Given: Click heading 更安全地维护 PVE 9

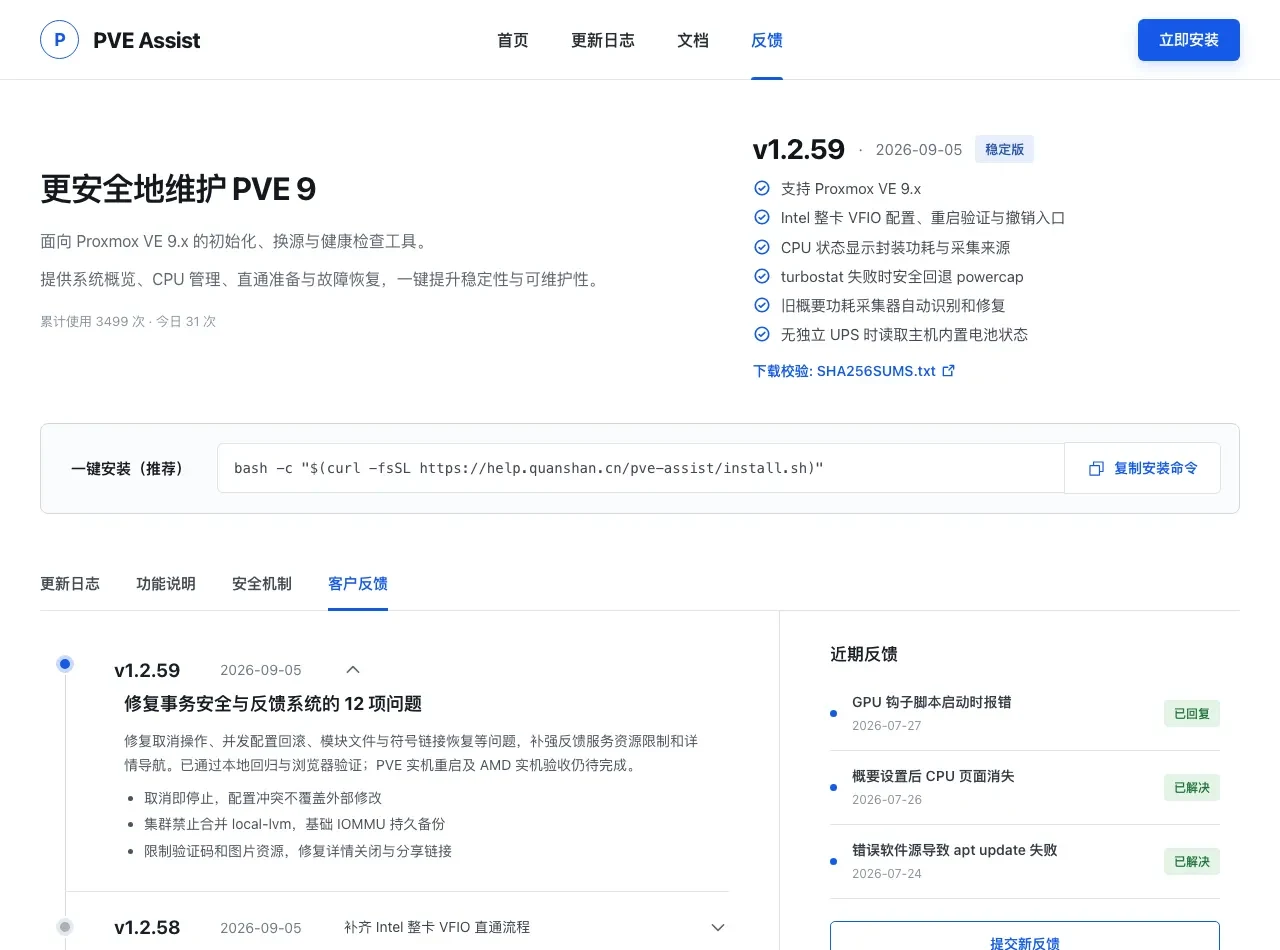Looking at the screenshot, I should point(178,189).
